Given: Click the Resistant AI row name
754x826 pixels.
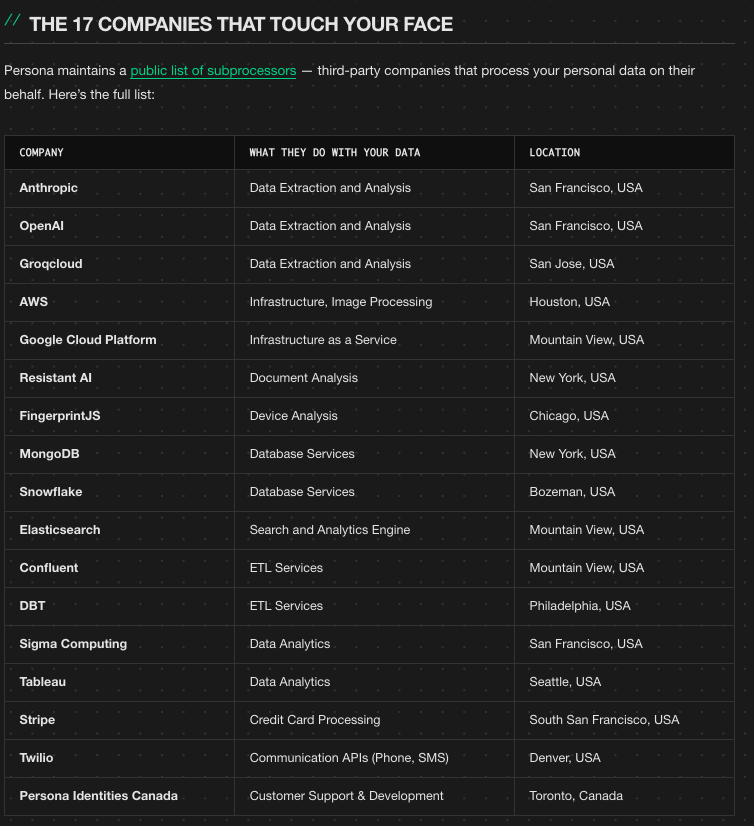Looking at the screenshot, I should click(55, 378).
